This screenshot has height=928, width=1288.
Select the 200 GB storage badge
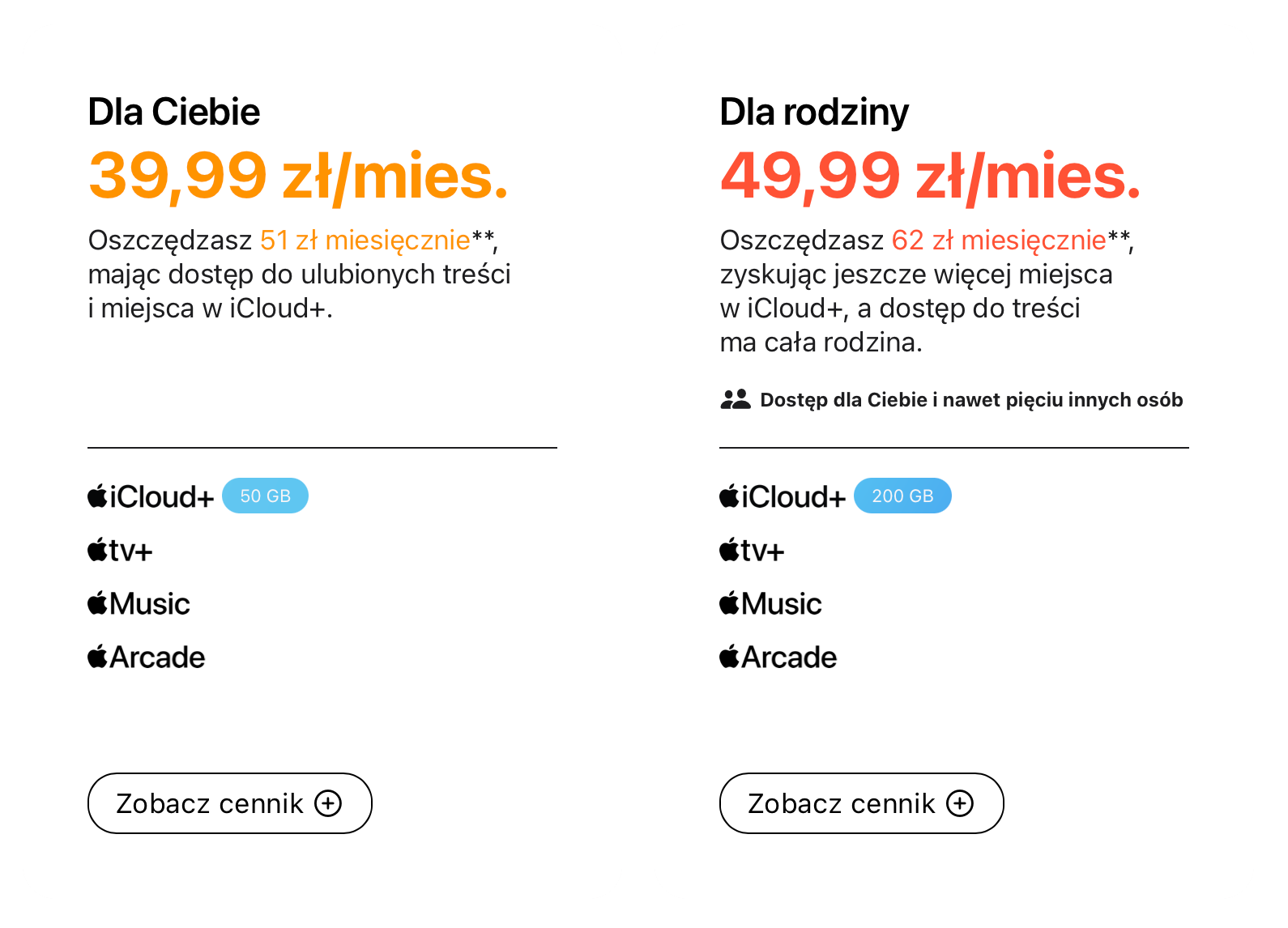click(x=902, y=496)
